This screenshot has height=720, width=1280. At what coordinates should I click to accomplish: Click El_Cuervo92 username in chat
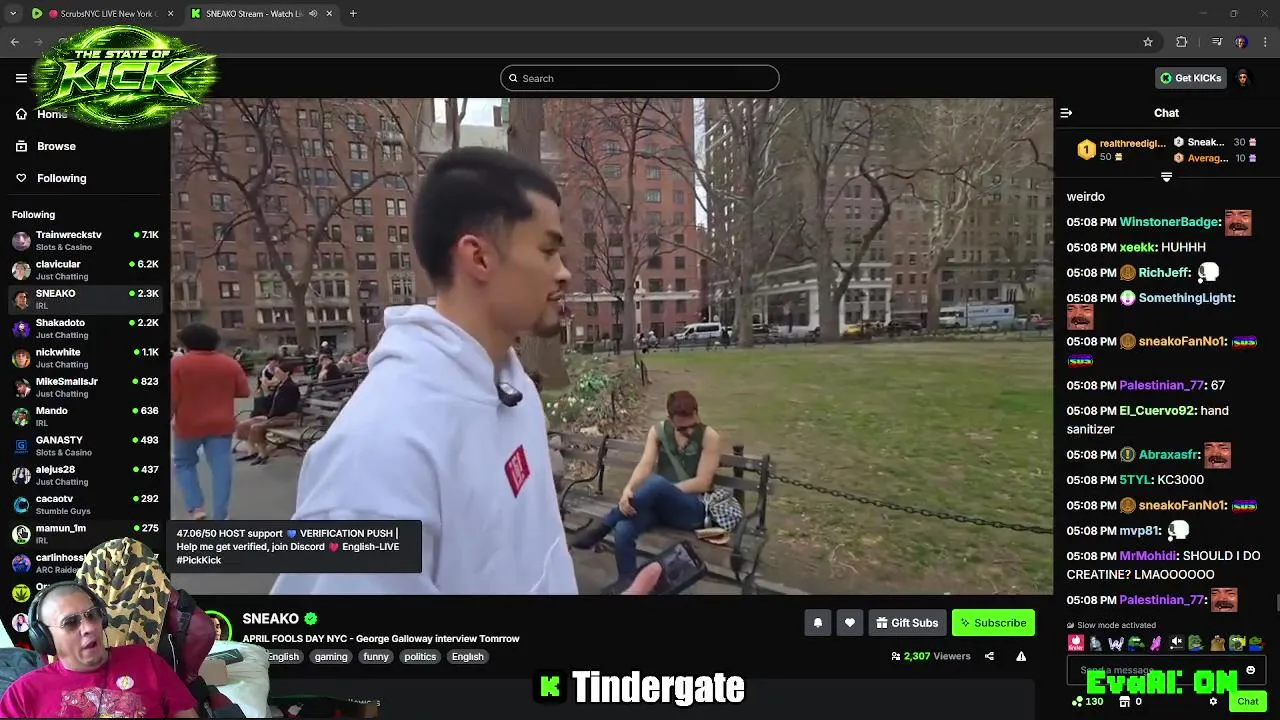click(x=1158, y=411)
